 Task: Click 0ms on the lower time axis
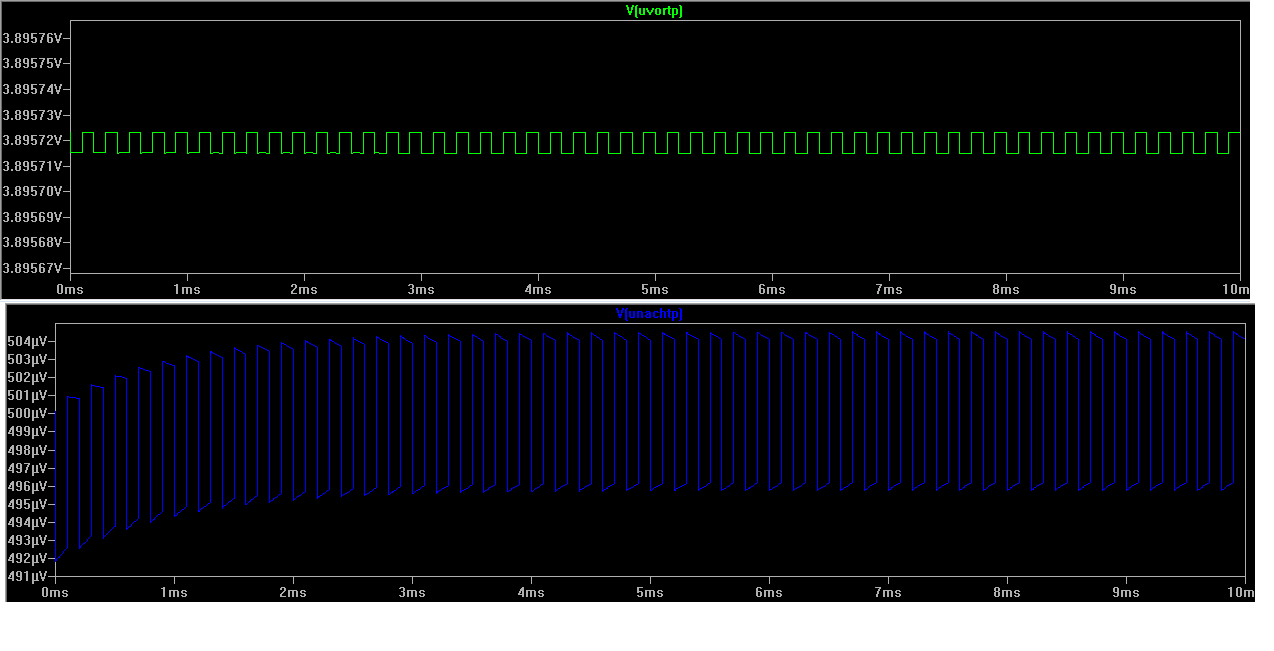[55, 592]
